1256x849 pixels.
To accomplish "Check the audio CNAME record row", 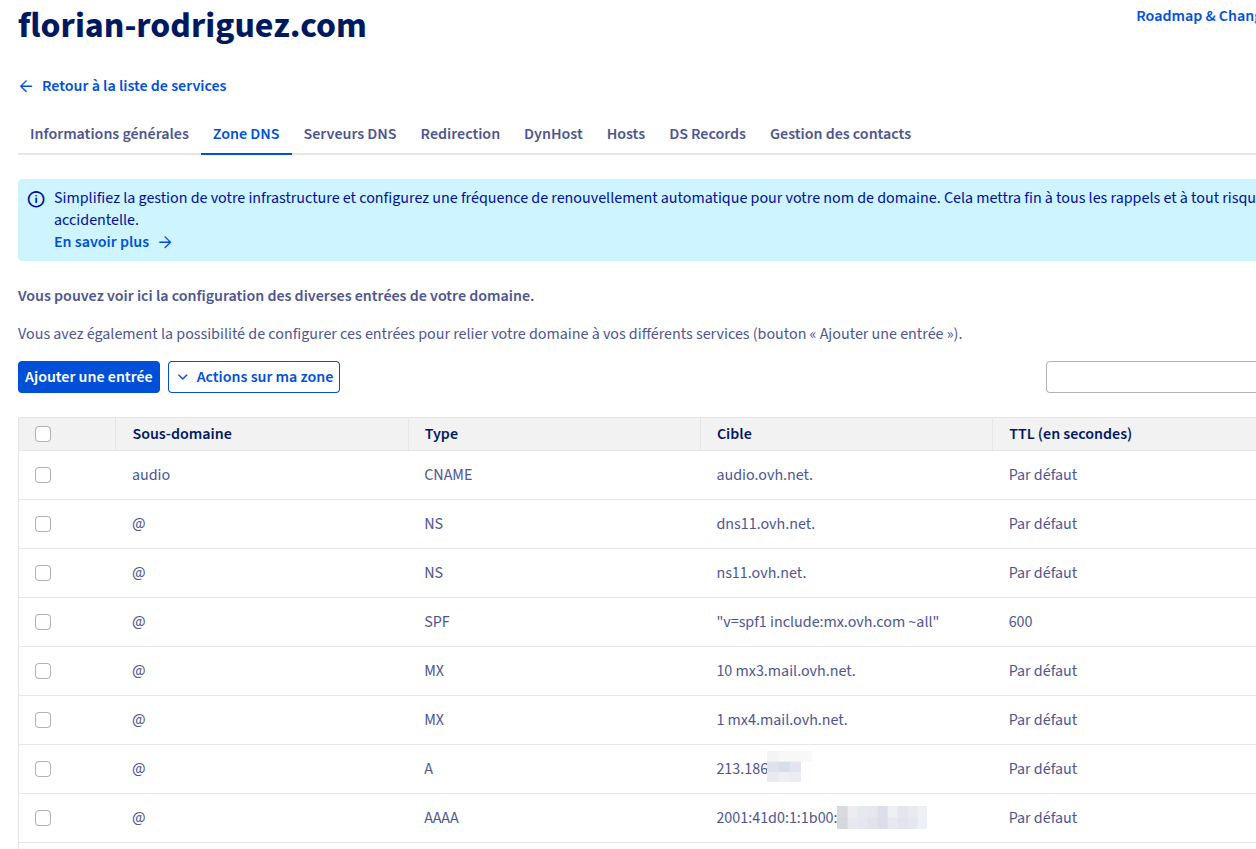I will (x=43, y=475).
